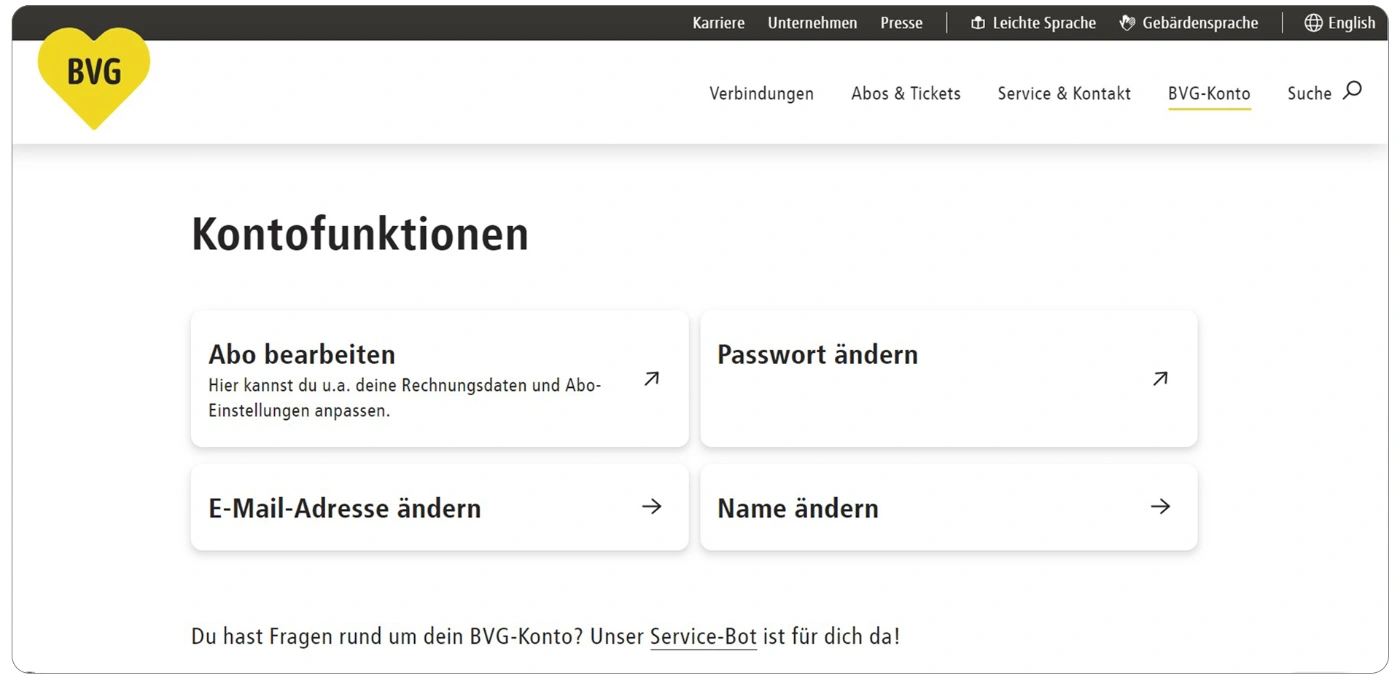Select the BVG-Konto menu item

point(1209,93)
